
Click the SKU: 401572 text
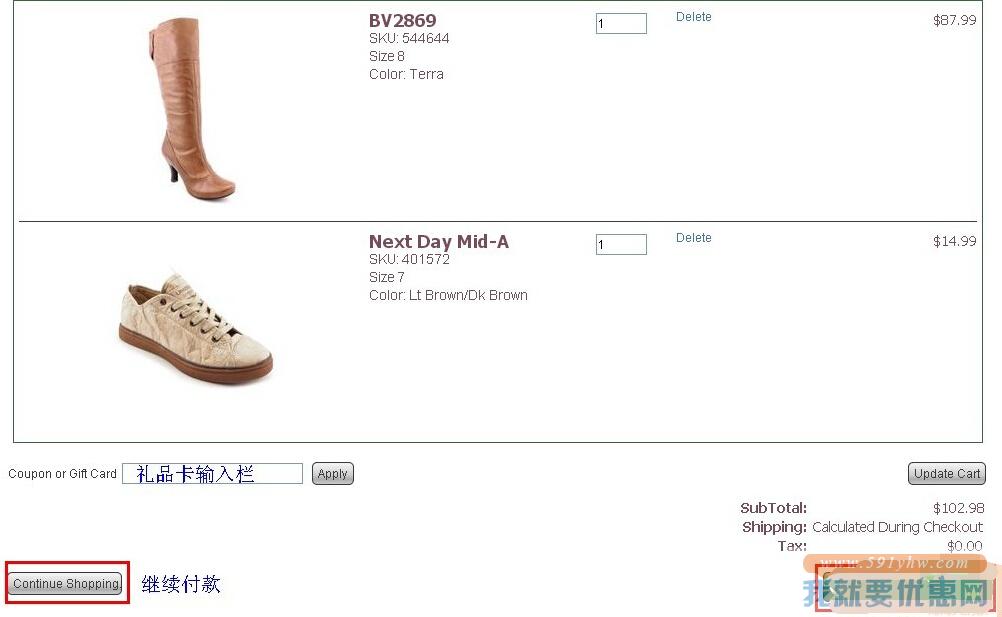(x=409, y=259)
